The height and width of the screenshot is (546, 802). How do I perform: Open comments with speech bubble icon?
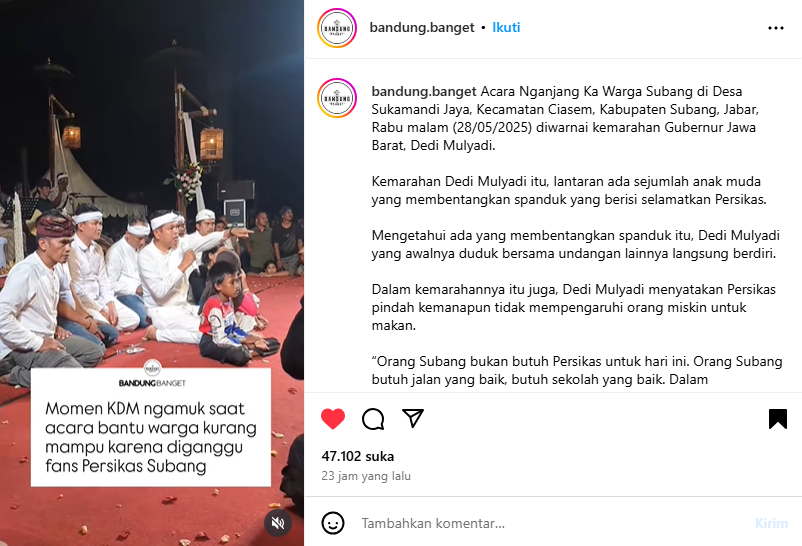click(373, 419)
